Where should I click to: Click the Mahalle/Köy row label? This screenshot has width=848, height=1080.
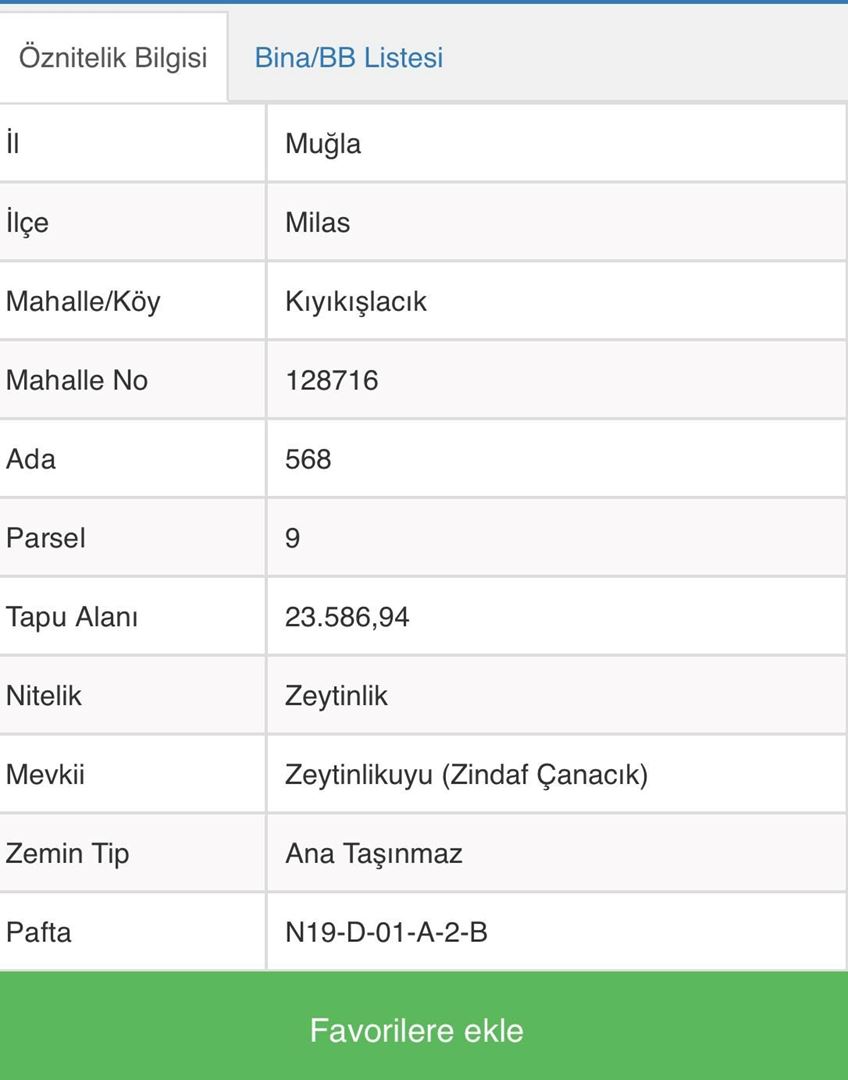(83, 301)
